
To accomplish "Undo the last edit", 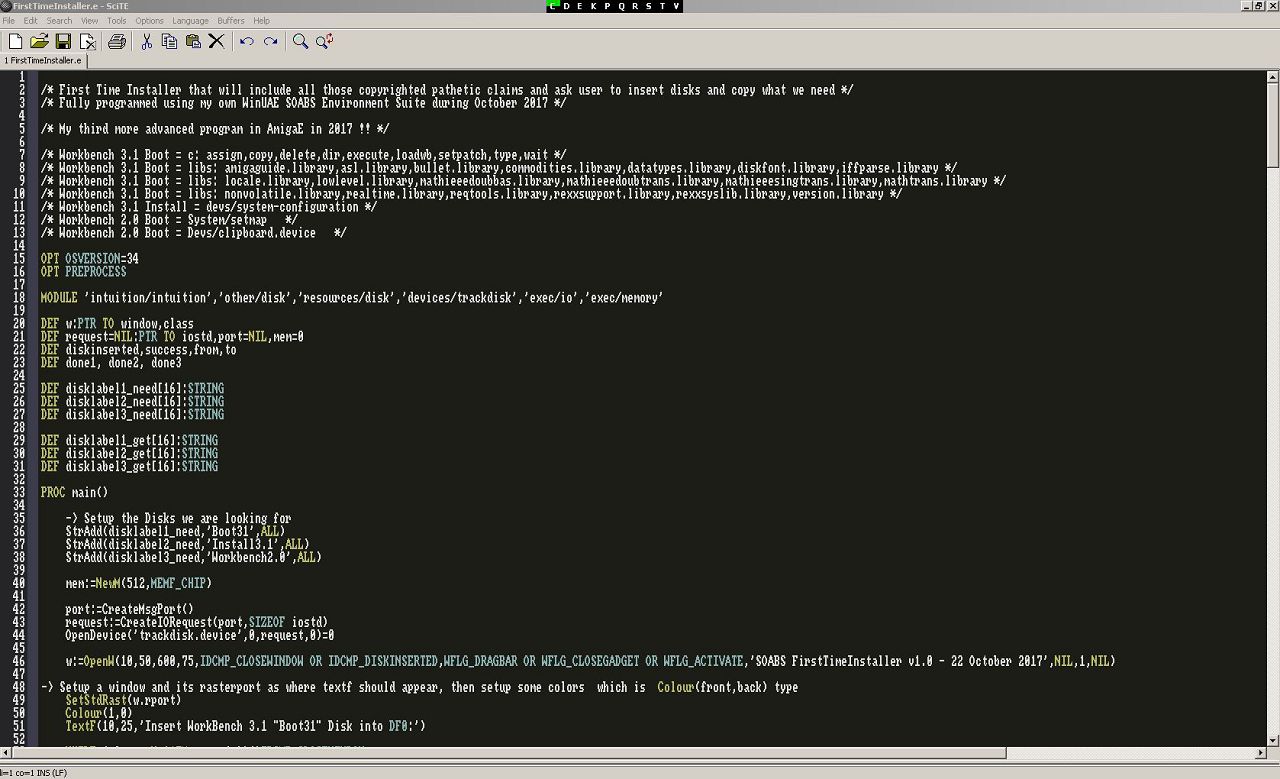I will point(246,41).
